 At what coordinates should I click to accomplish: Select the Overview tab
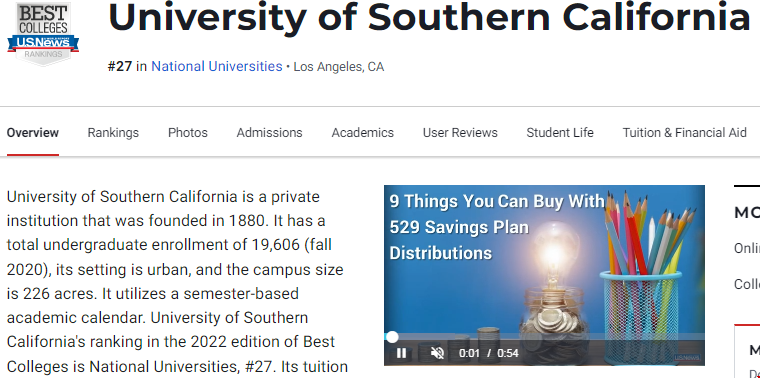point(33,133)
